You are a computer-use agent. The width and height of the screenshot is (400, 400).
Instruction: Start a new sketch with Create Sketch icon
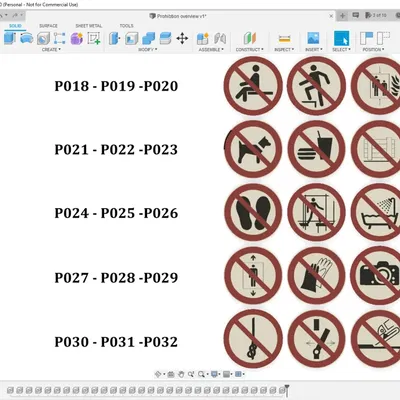click(x=94, y=38)
